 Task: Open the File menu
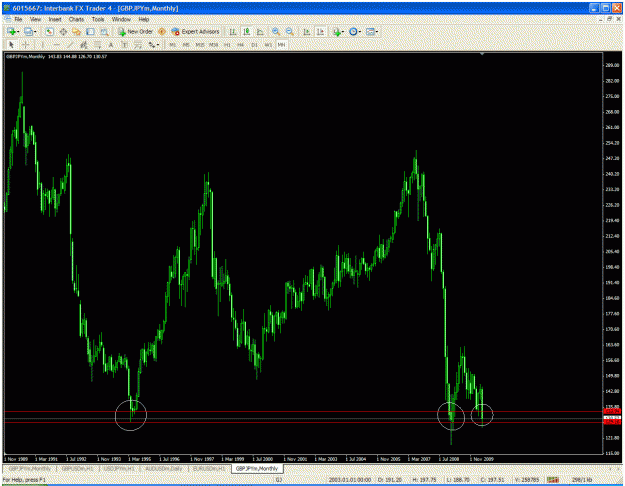18,19
